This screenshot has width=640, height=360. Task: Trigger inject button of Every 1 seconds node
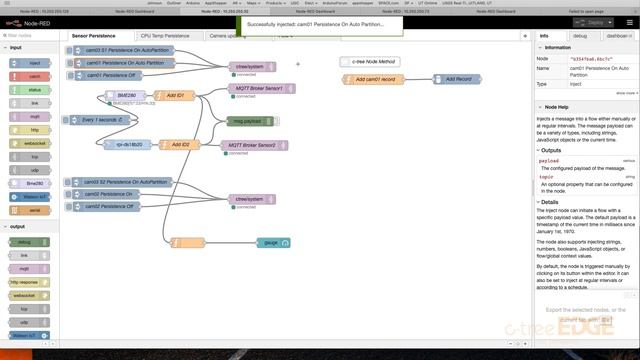(x=66, y=120)
